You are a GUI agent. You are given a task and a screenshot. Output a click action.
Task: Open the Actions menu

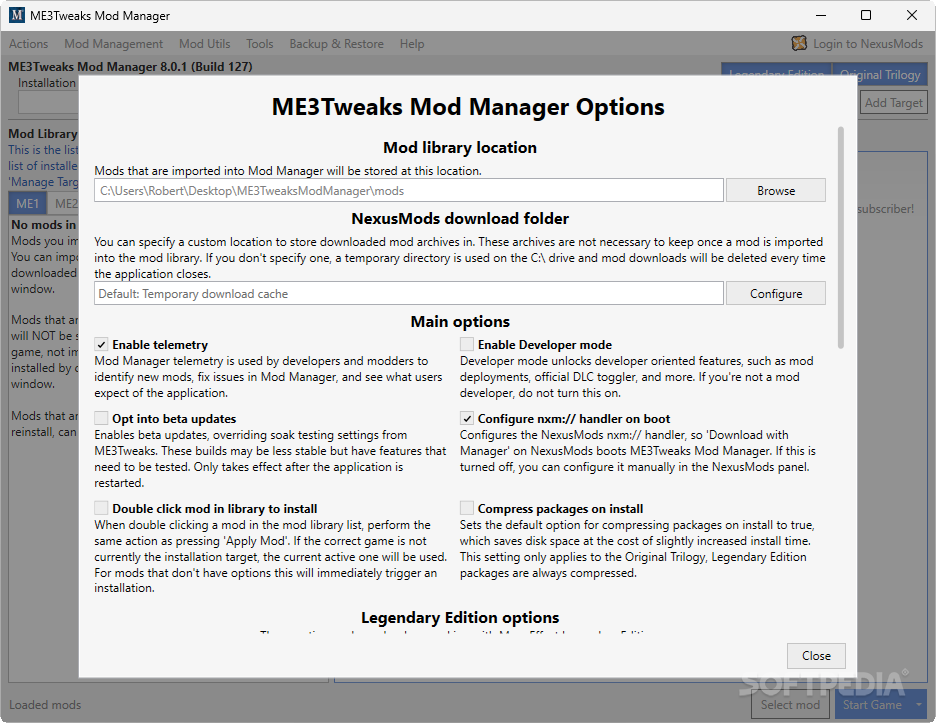point(28,44)
